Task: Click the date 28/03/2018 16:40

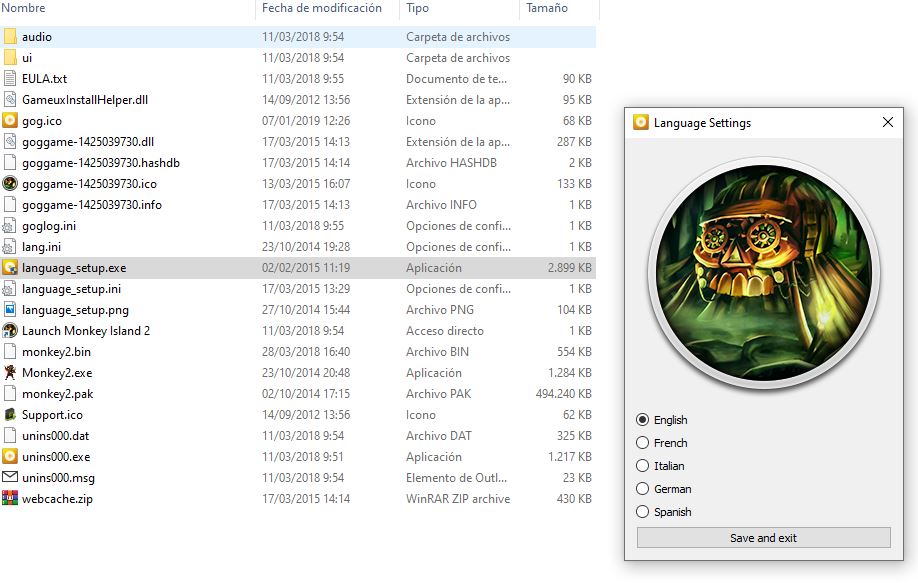Action: point(306,352)
